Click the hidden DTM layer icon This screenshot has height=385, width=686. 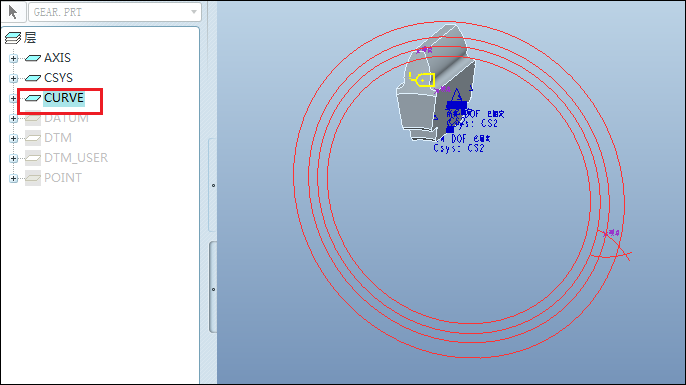tap(33, 138)
